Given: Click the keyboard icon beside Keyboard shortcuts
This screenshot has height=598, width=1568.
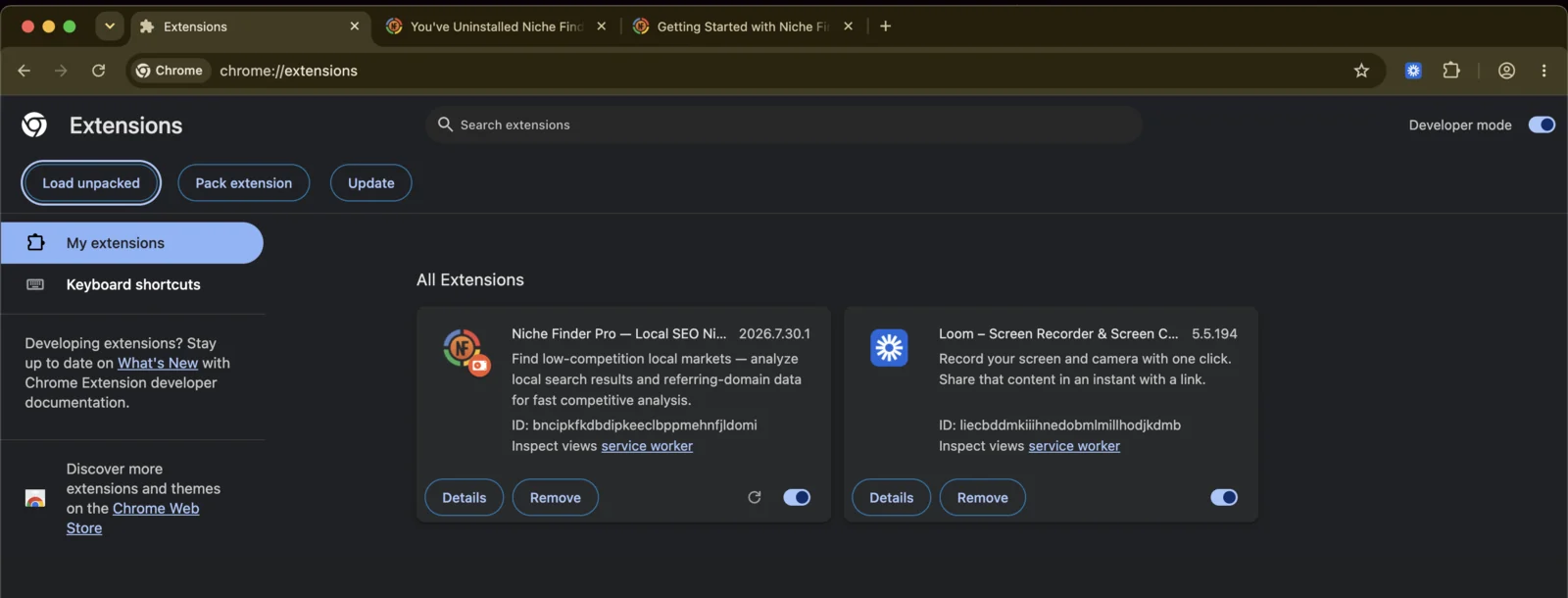Looking at the screenshot, I should pyautogui.click(x=35, y=284).
